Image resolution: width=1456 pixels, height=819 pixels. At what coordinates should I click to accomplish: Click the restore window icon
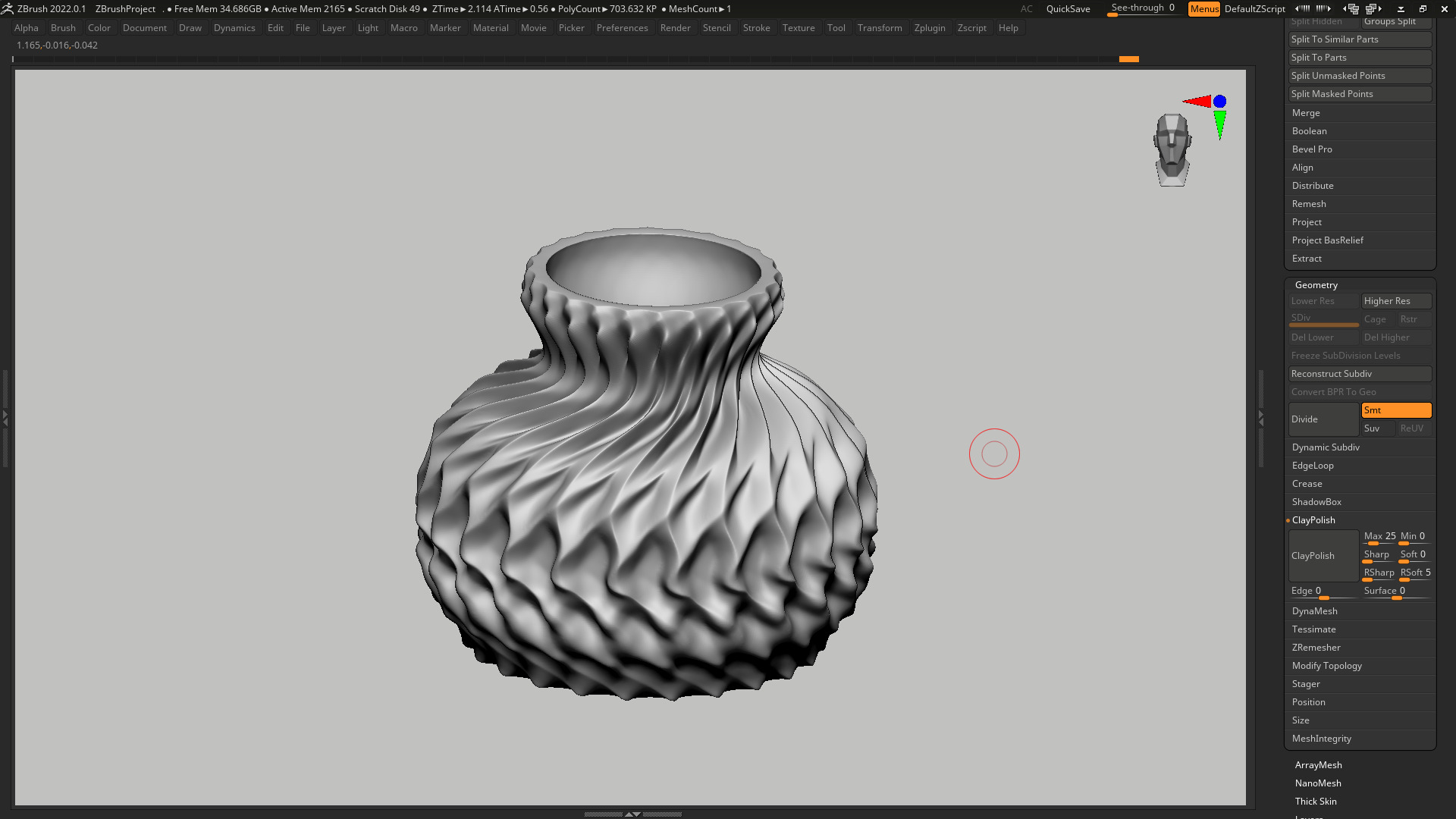tap(1423, 9)
